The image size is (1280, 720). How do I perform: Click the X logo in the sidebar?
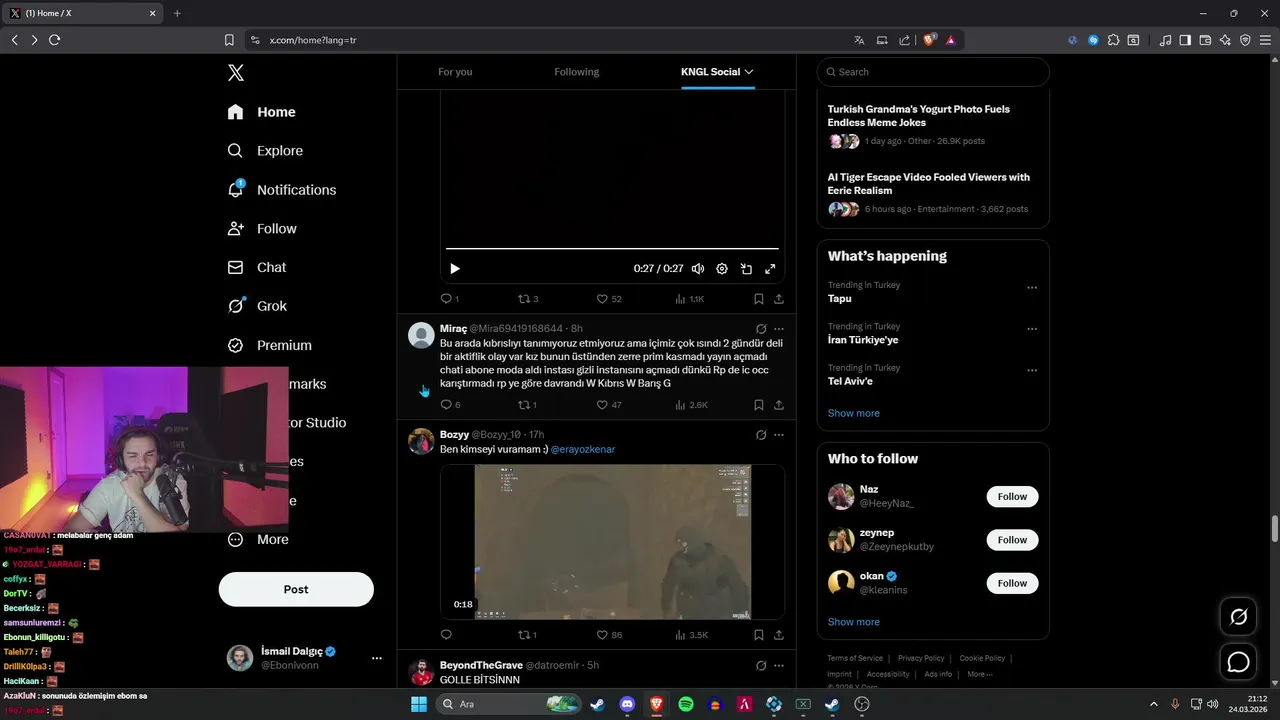pos(235,72)
